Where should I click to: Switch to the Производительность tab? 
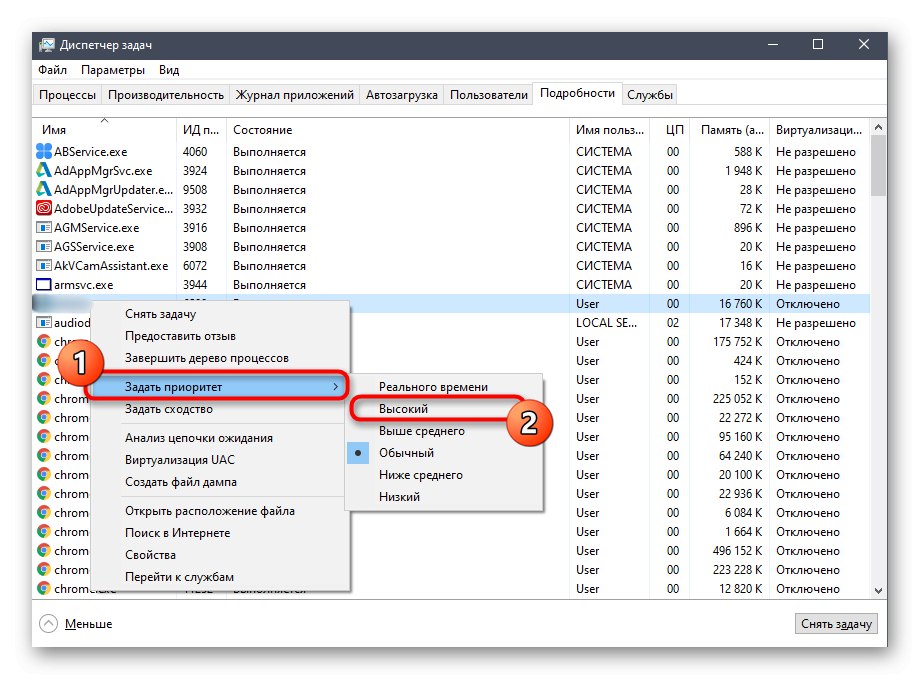coord(166,95)
